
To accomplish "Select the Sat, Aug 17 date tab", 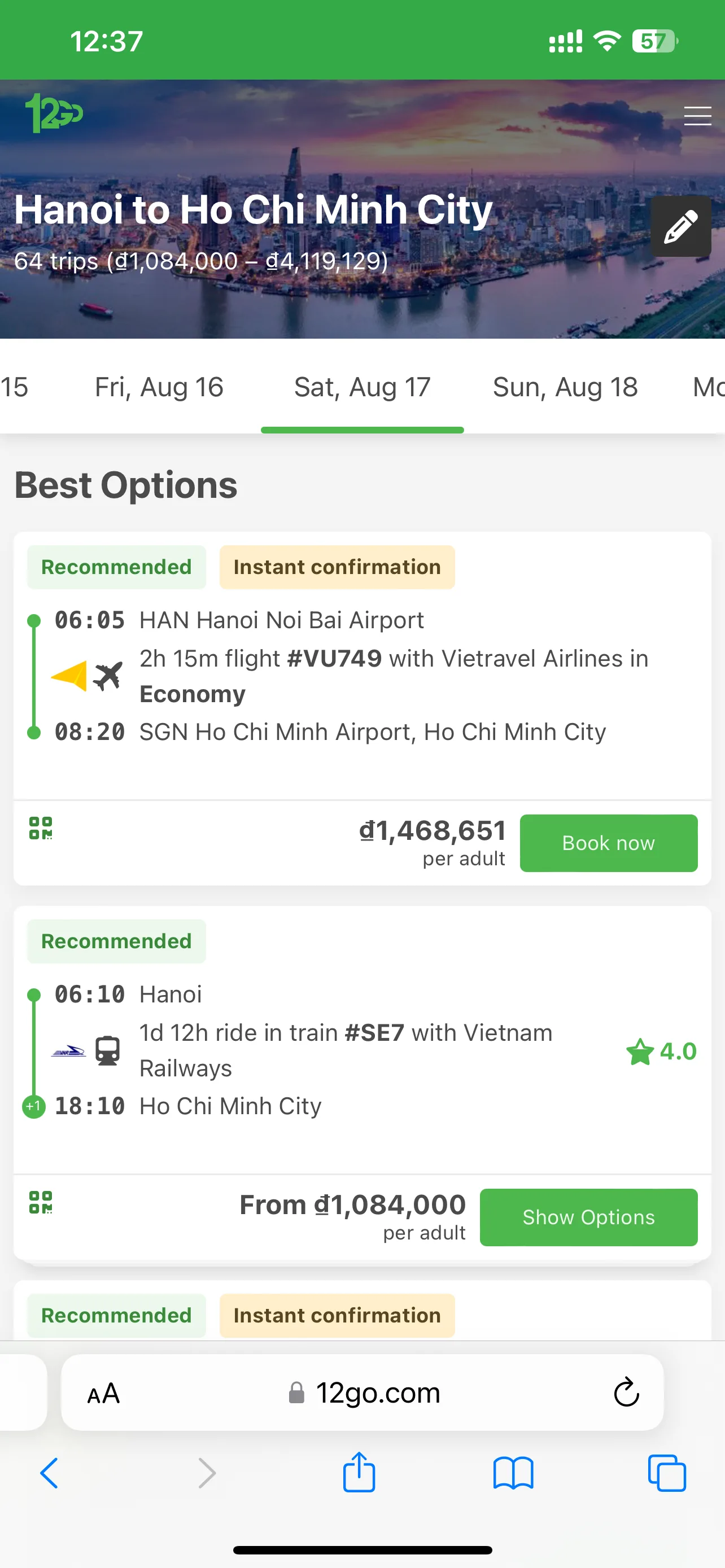I will click(x=362, y=387).
